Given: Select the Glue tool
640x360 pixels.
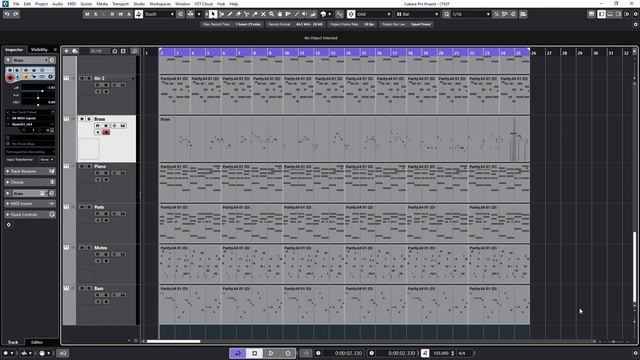Looking at the screenshot, I should click(255, 14).
